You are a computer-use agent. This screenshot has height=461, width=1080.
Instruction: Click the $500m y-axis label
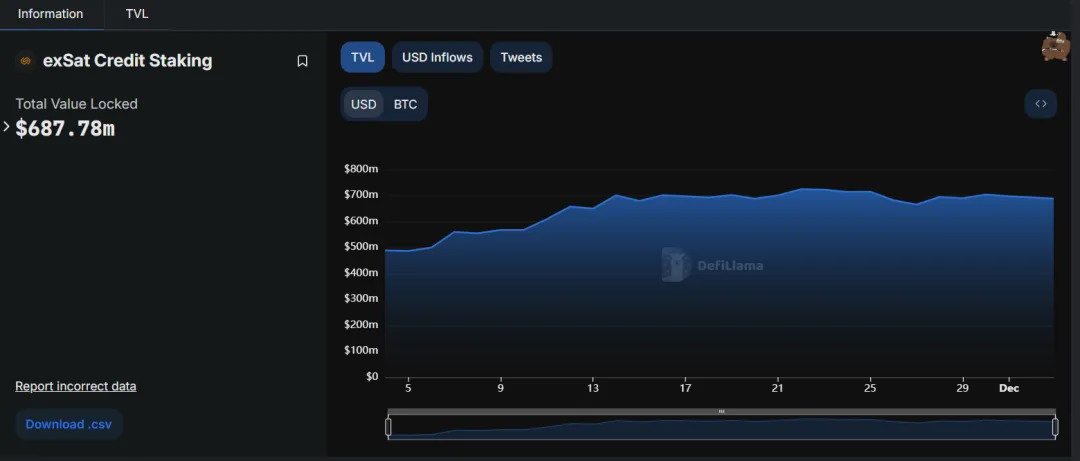[x=361, y=247]
